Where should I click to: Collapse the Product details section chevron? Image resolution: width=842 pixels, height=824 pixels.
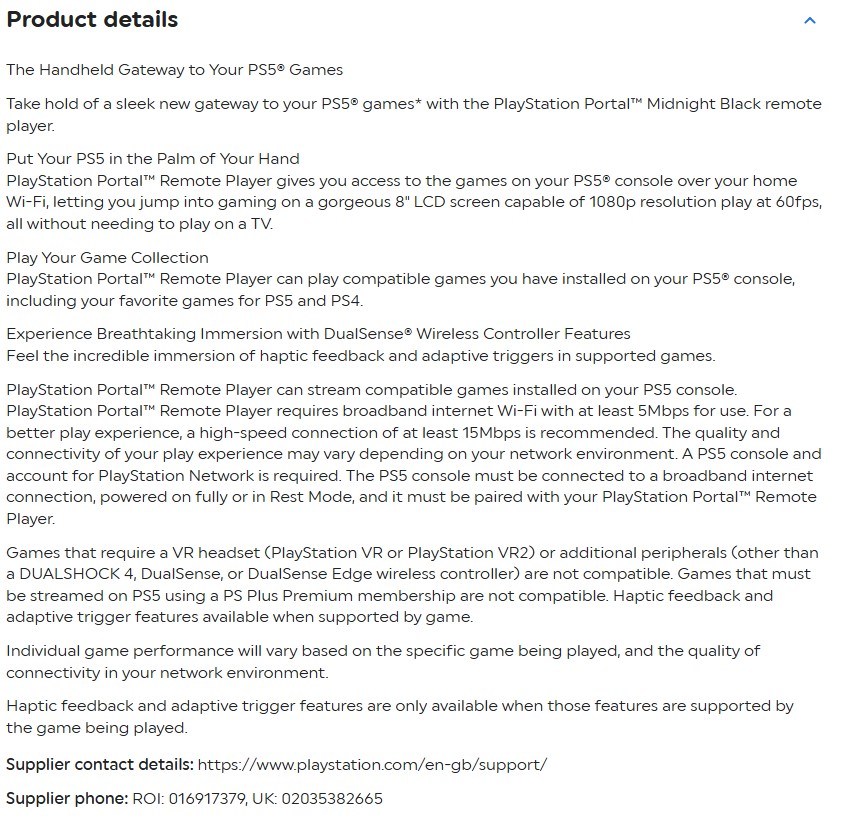click(x=810, y=21)
